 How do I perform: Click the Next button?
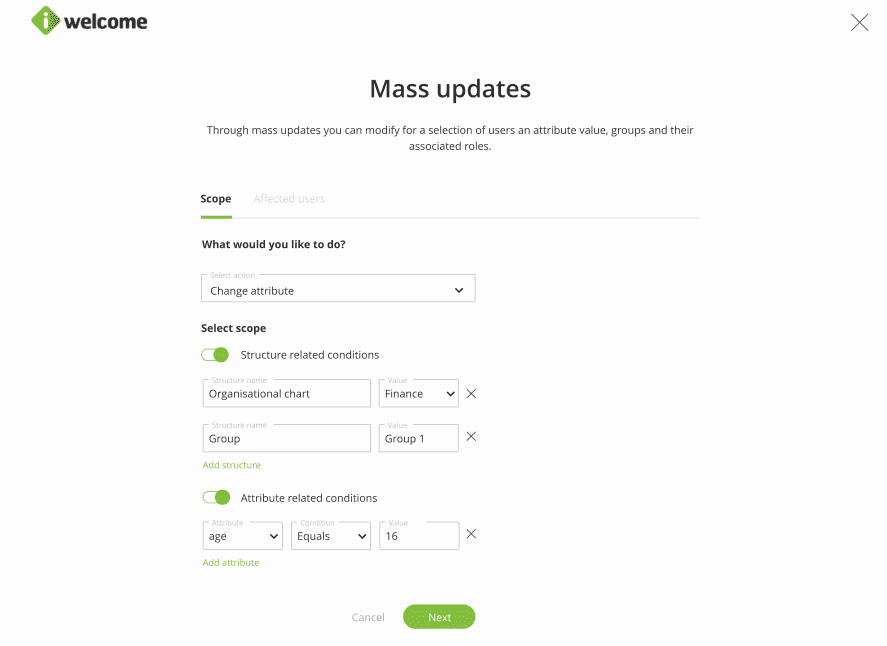pyautogui.click(x=439, y=617)
